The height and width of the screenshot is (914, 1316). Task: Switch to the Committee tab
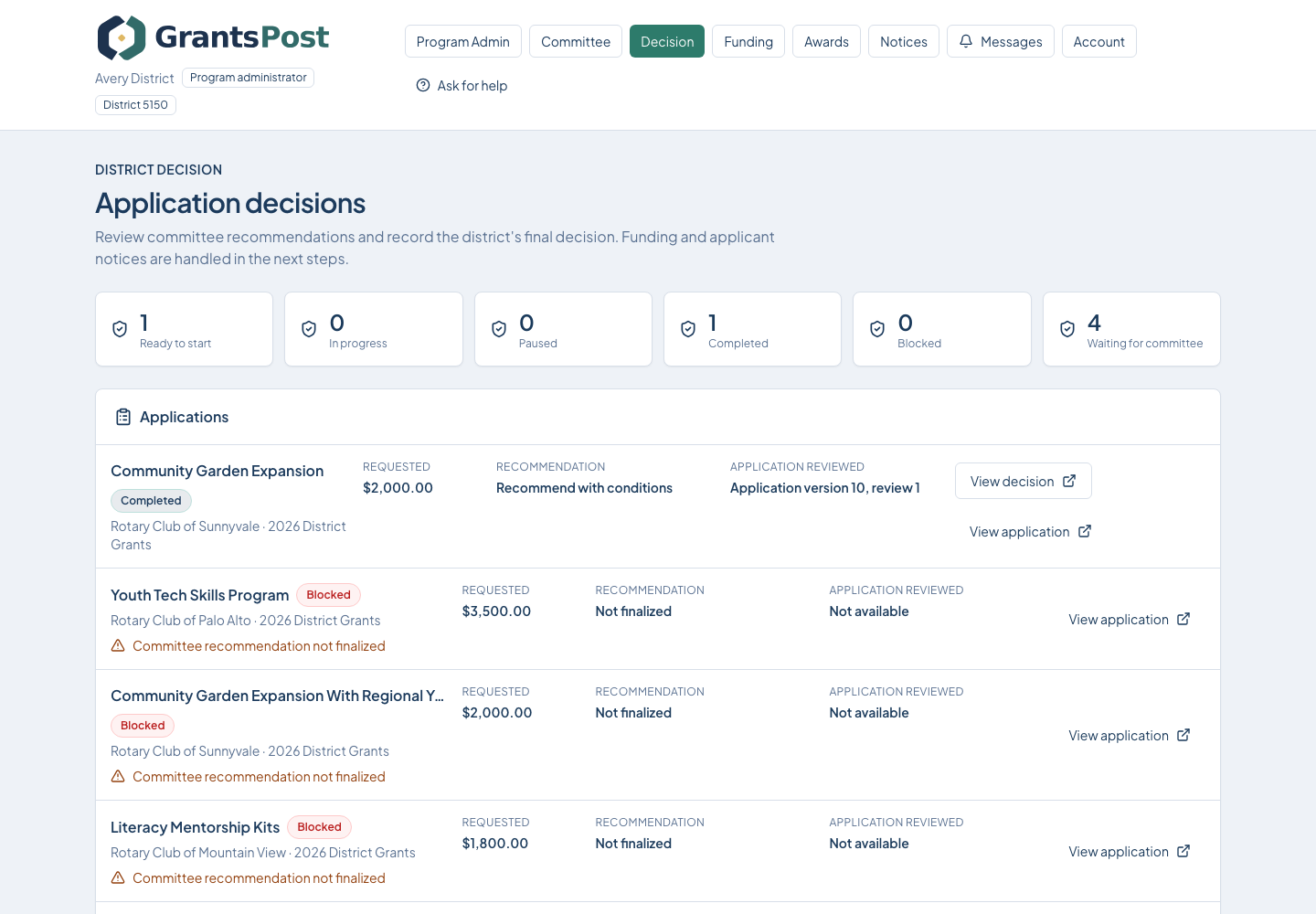(x=576, y=41)
